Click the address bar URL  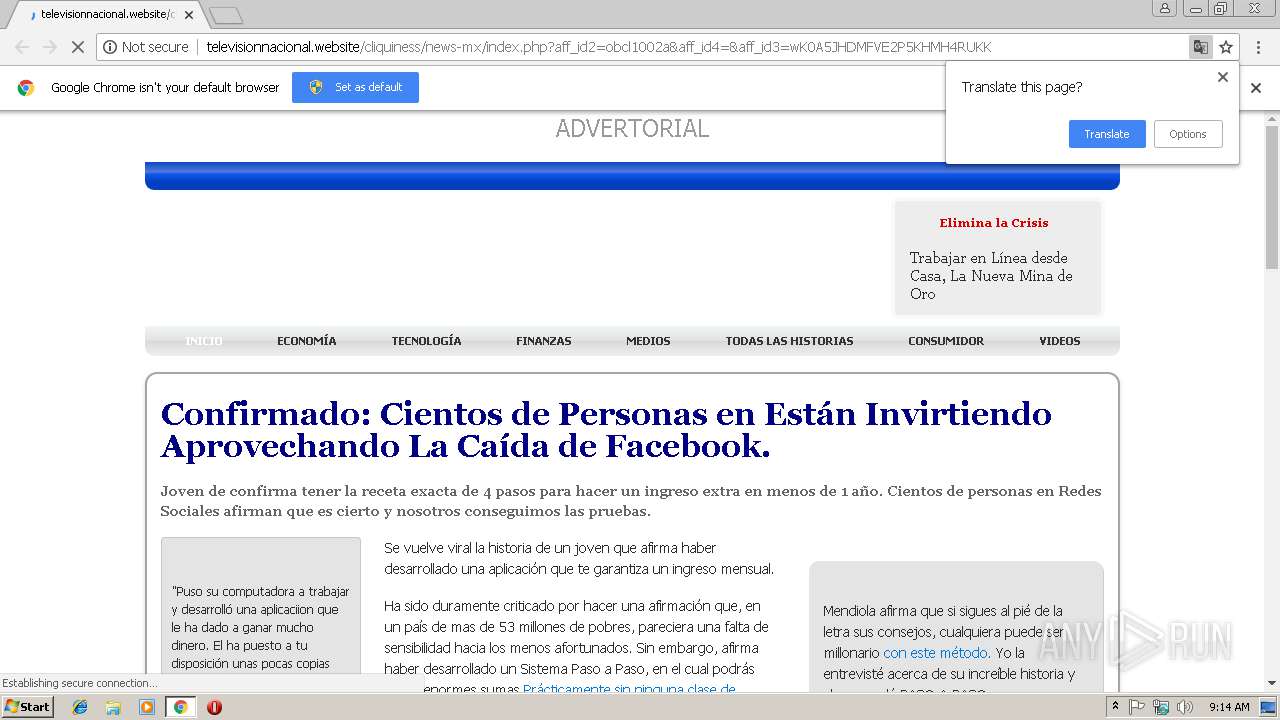point(598,47)
